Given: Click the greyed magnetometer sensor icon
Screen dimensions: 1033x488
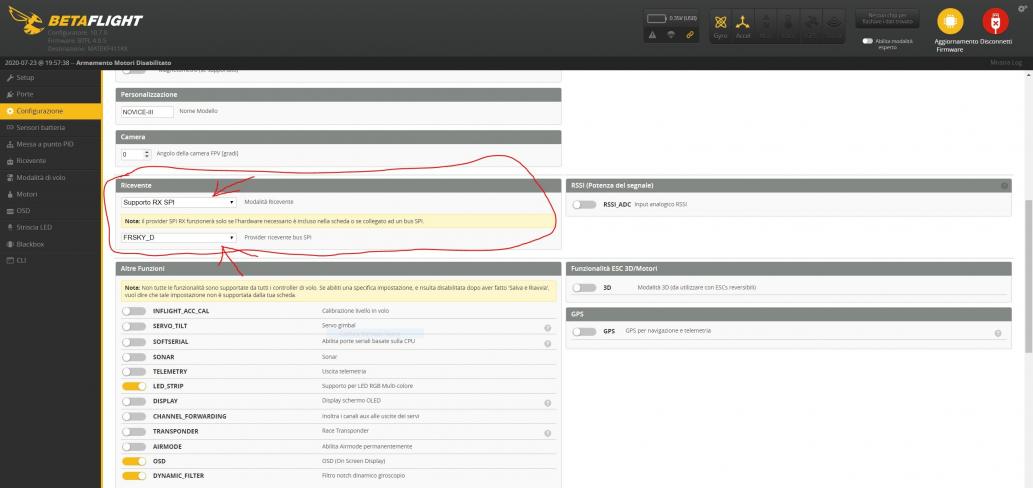Looking at the screenshot, I should pyautogui.click(x=766, y=26).
